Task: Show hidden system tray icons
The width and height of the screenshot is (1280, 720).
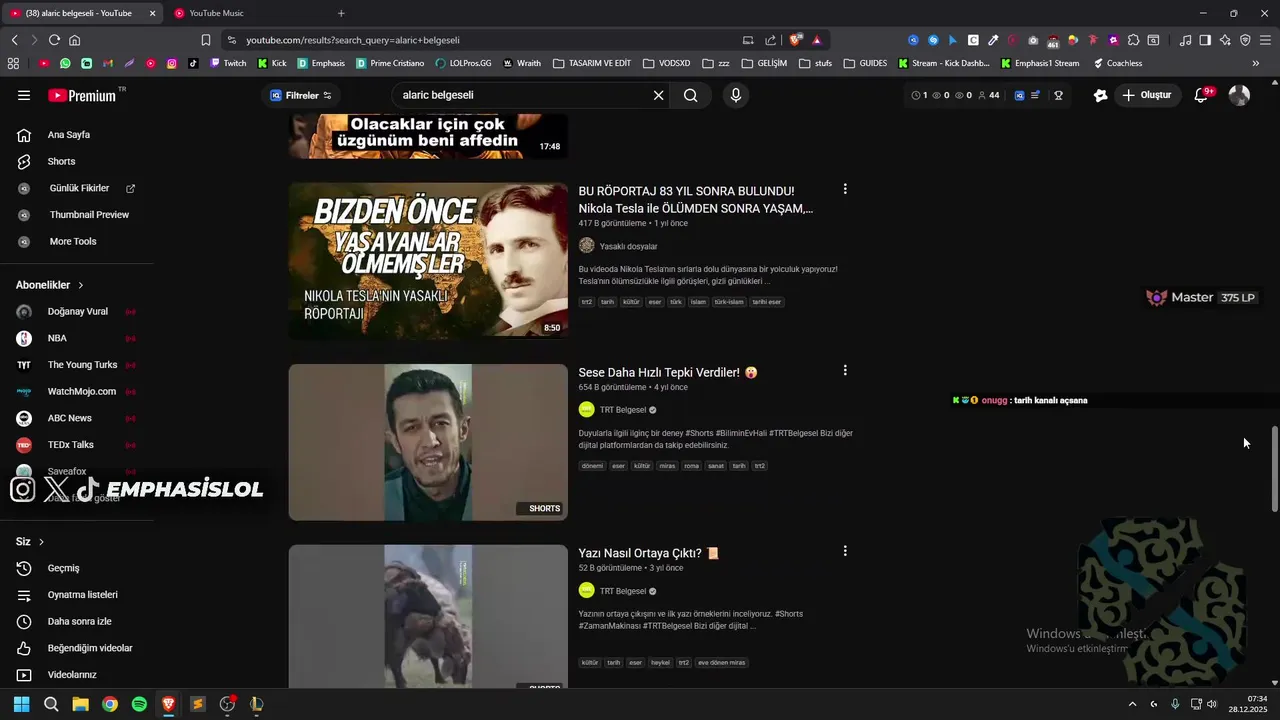Action: point(1132,704)
